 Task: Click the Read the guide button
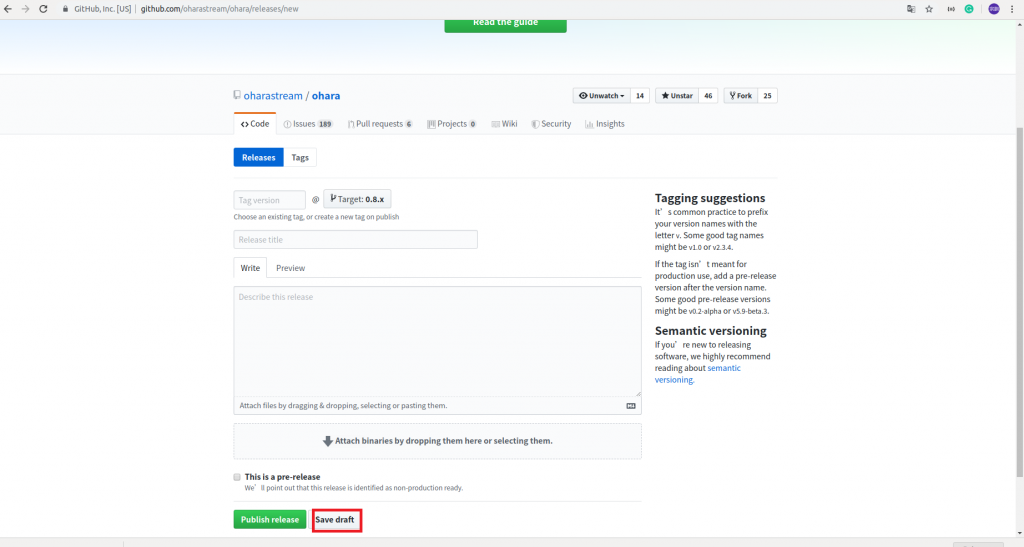click(x=505, y=23)
